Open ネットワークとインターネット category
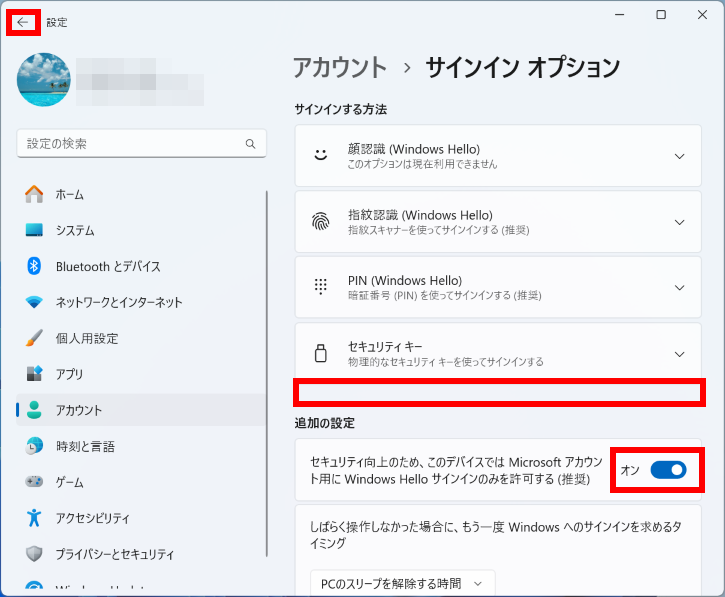725x597 pixels. point(141,302)
